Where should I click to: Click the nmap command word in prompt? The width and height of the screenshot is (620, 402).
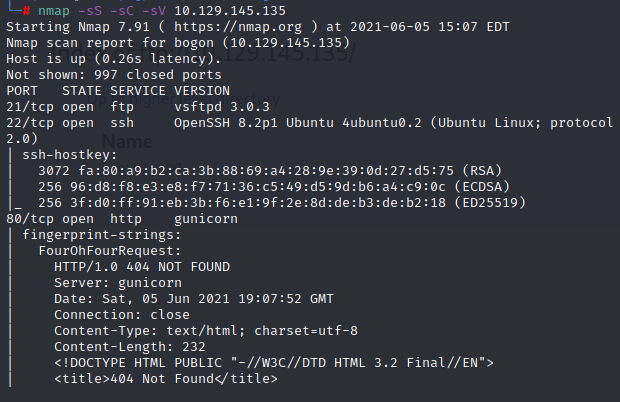[54, 11]
